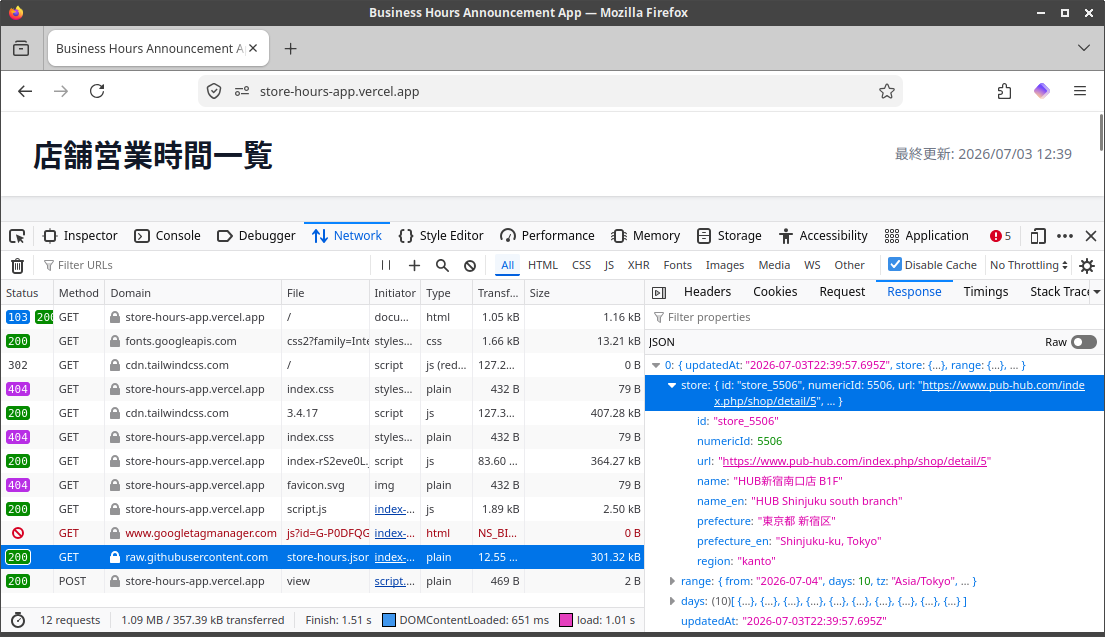The image size is (1105, 637).
Task: Click initiator link of script.js row
Action: [x=394, y=509]
